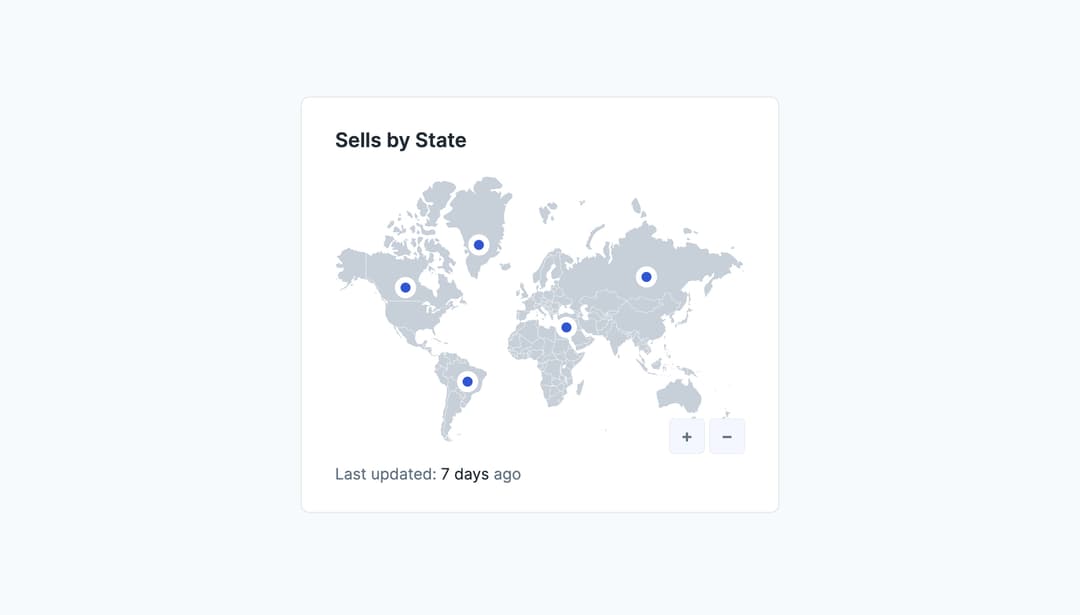This screenshot has height=615, width=1080.
Task: Click the marker located in Russia
Action: tap(646, 277)
